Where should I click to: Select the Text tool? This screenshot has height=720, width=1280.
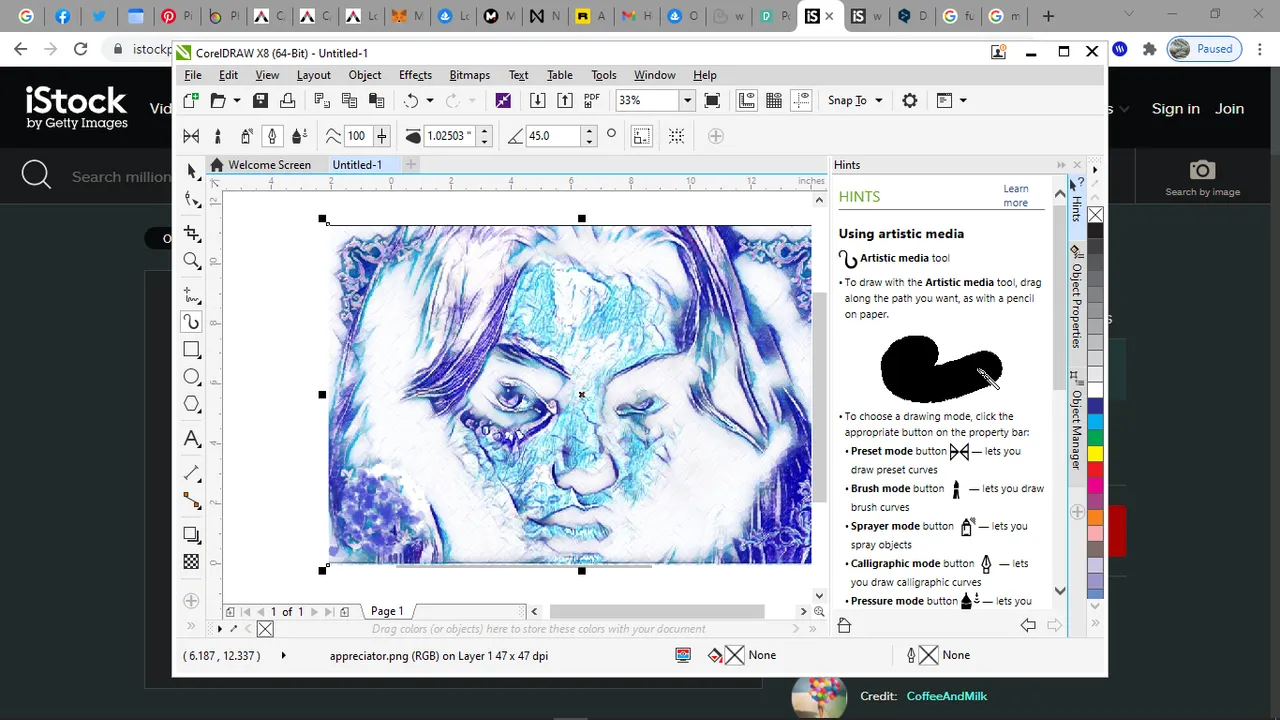click(x=192, y=439)
